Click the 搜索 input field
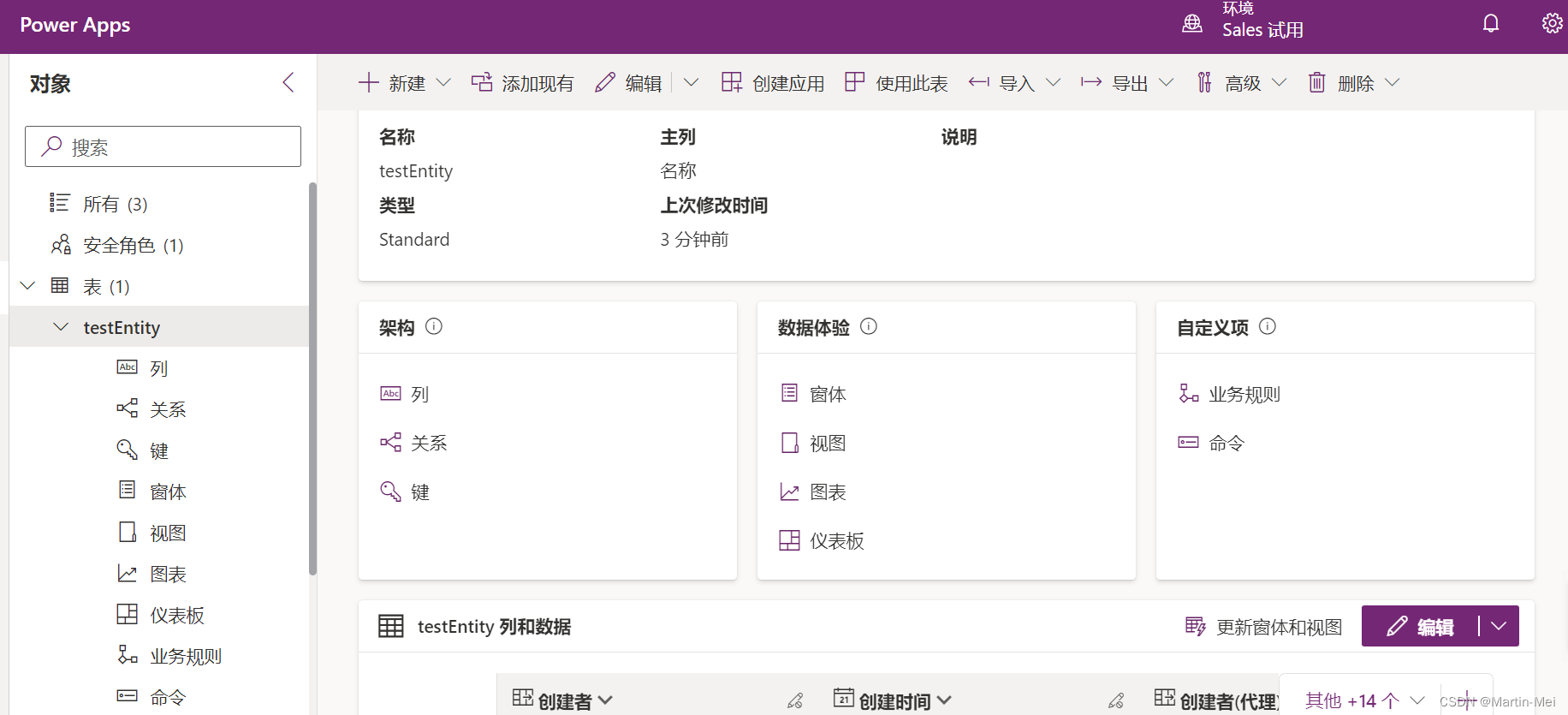This screenshot has height=715, width=1568. (x=163, y=146)
